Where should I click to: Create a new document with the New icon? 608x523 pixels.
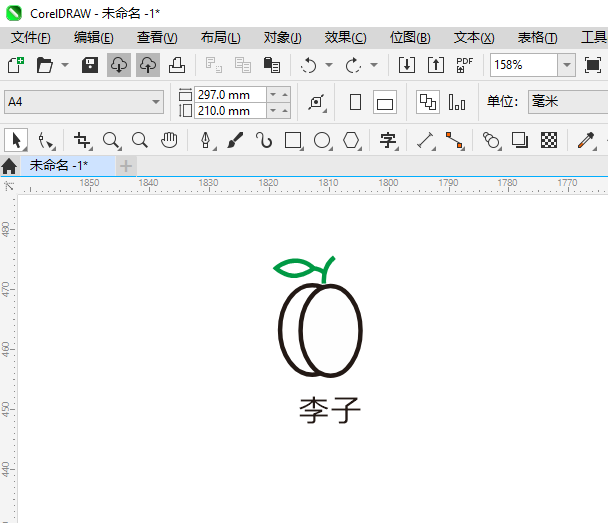coord(16,65)
